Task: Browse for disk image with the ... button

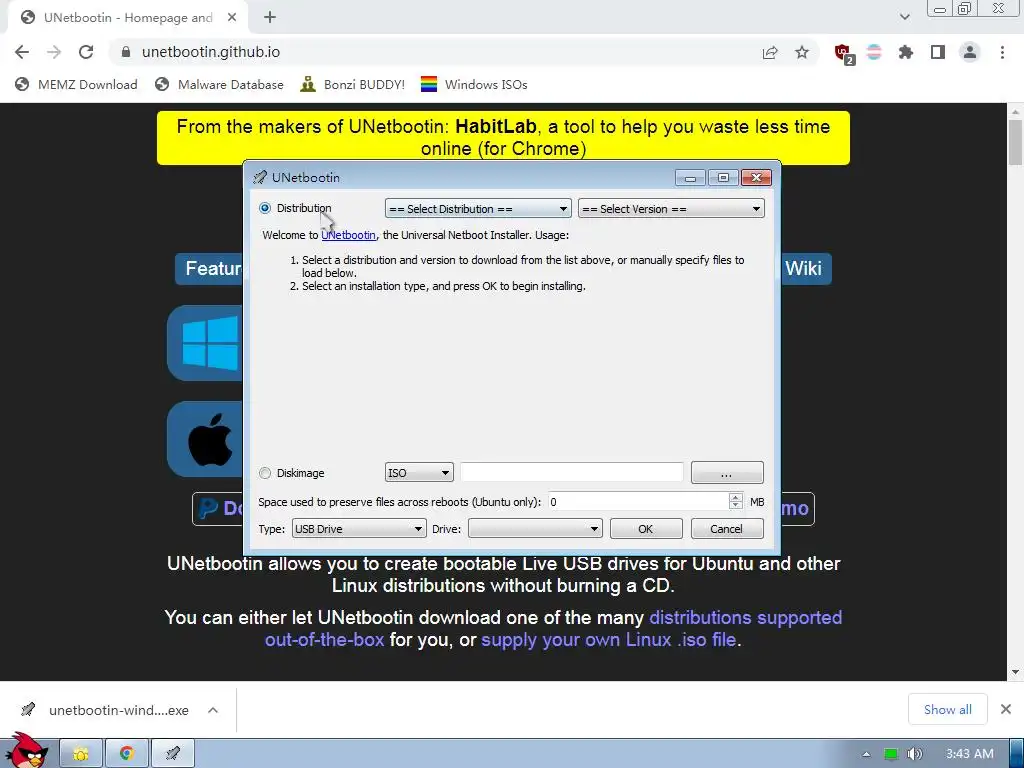Action: click(x=727, y=473)
